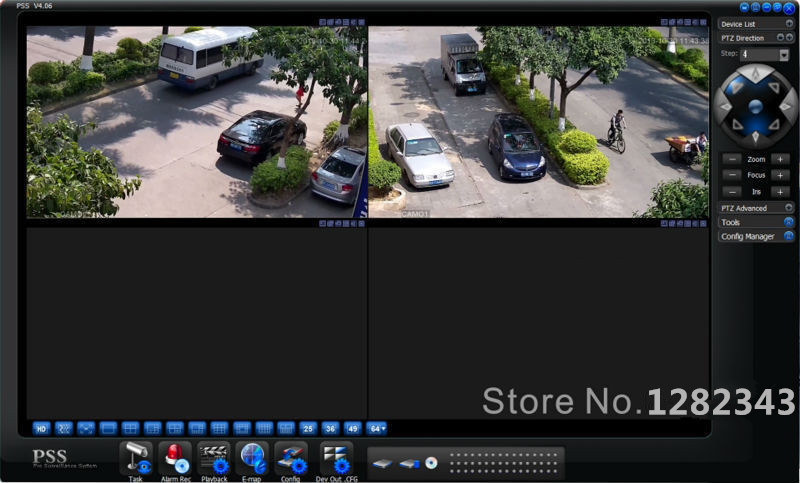Open the E-map globe icon
This screenshot has height=483, width=800.
pyautogui.click(x=252, y=457)
